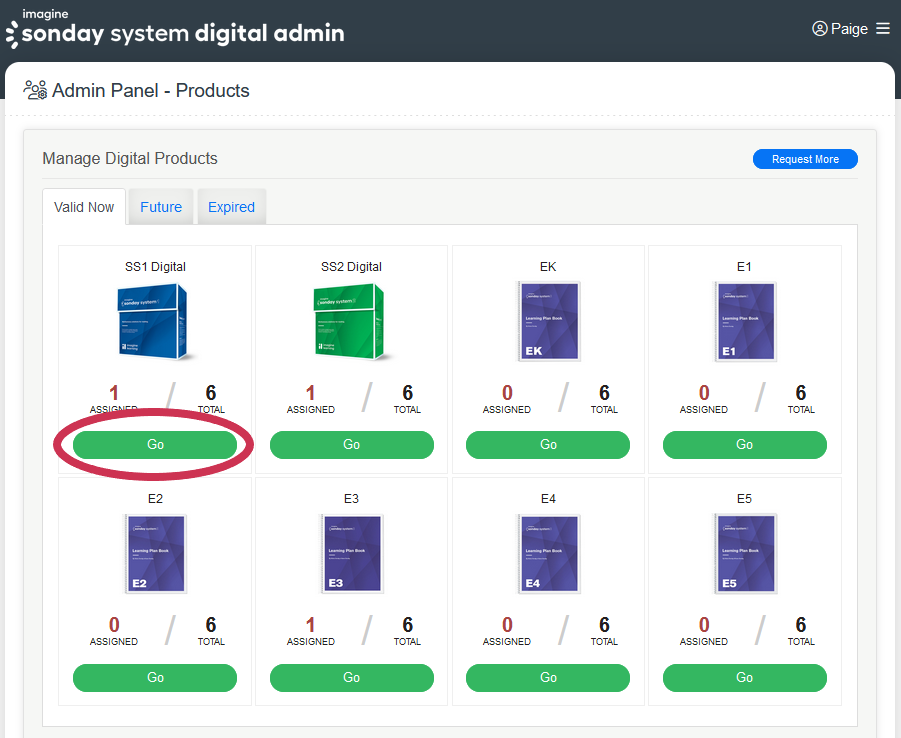This screenshot has width=901, height=738.
Task: Open the hamburger menu icon
Action: (x=882, y=29)
